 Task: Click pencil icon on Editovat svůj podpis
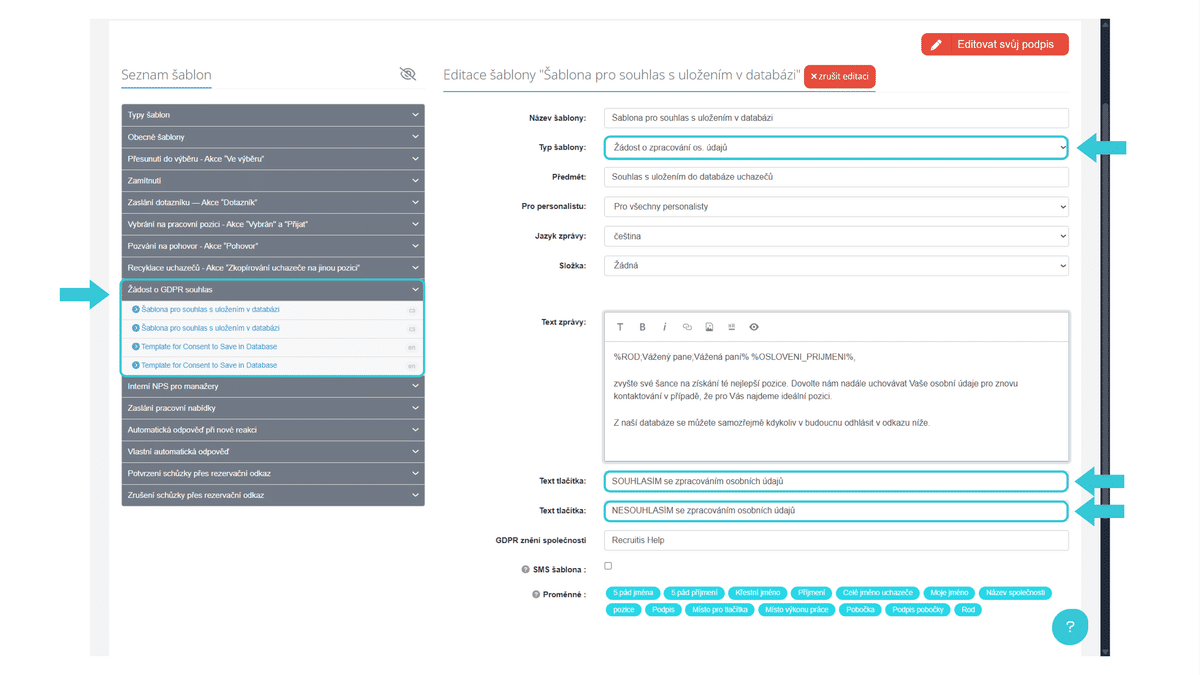936,45
